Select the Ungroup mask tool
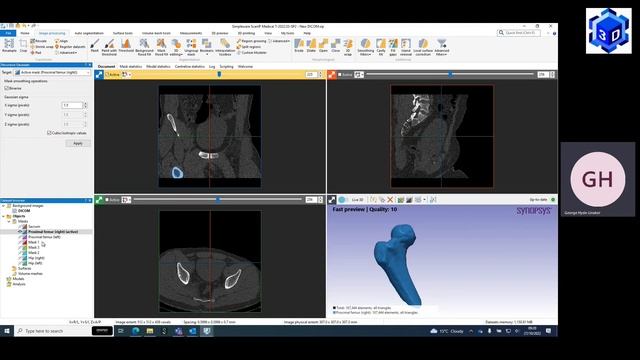640x360 pixels. coord(191,47)
